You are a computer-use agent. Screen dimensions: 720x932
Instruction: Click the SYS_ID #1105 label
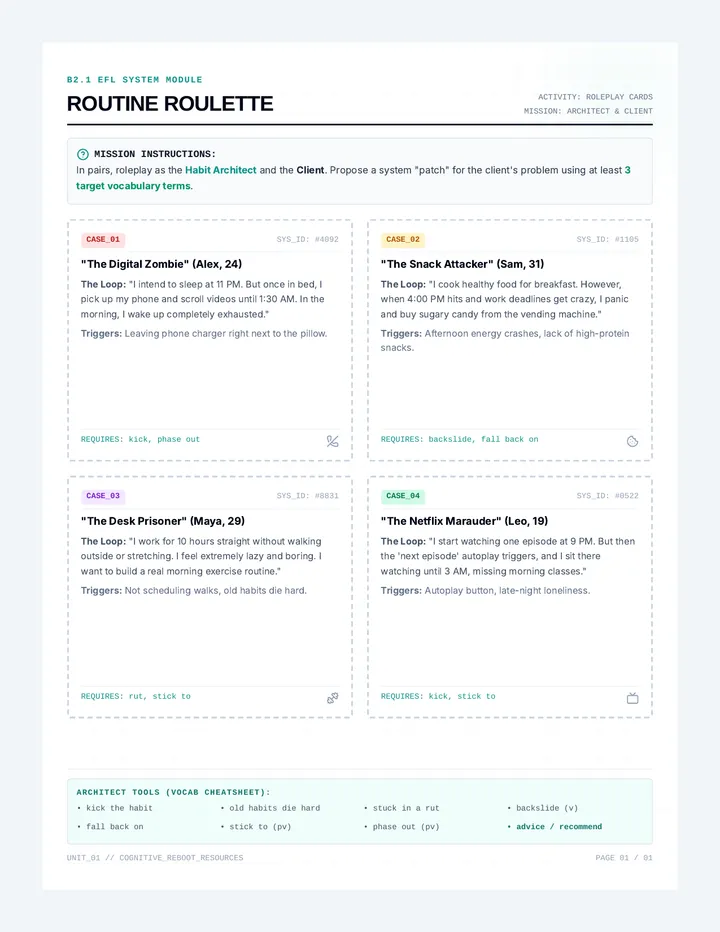(x=608, y=240)
